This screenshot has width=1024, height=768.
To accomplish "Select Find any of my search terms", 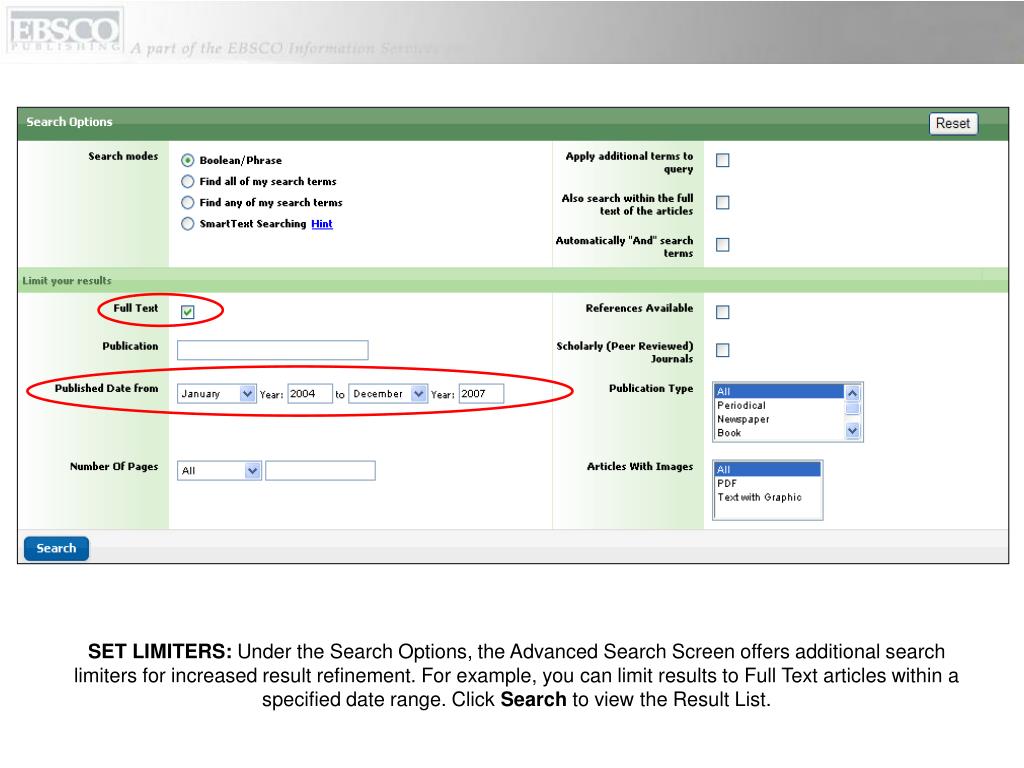I will 187,202.
